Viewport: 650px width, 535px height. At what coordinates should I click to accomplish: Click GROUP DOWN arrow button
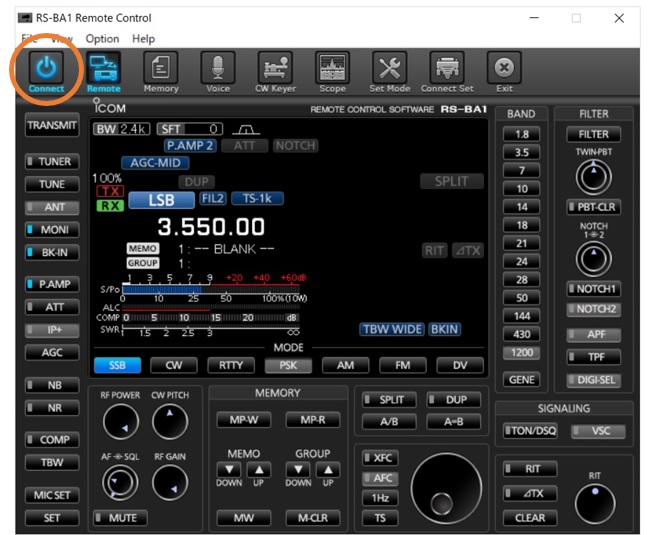coord(298,470)
